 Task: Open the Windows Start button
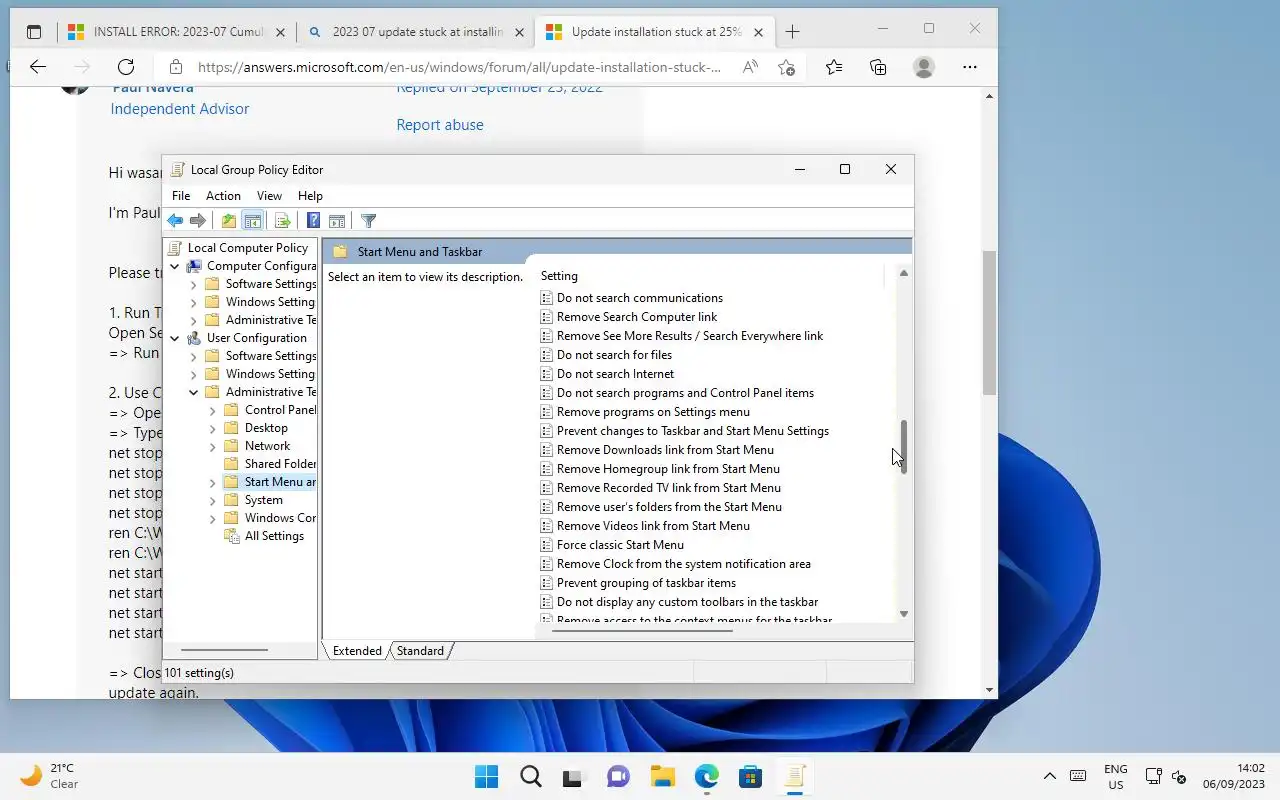486,777
